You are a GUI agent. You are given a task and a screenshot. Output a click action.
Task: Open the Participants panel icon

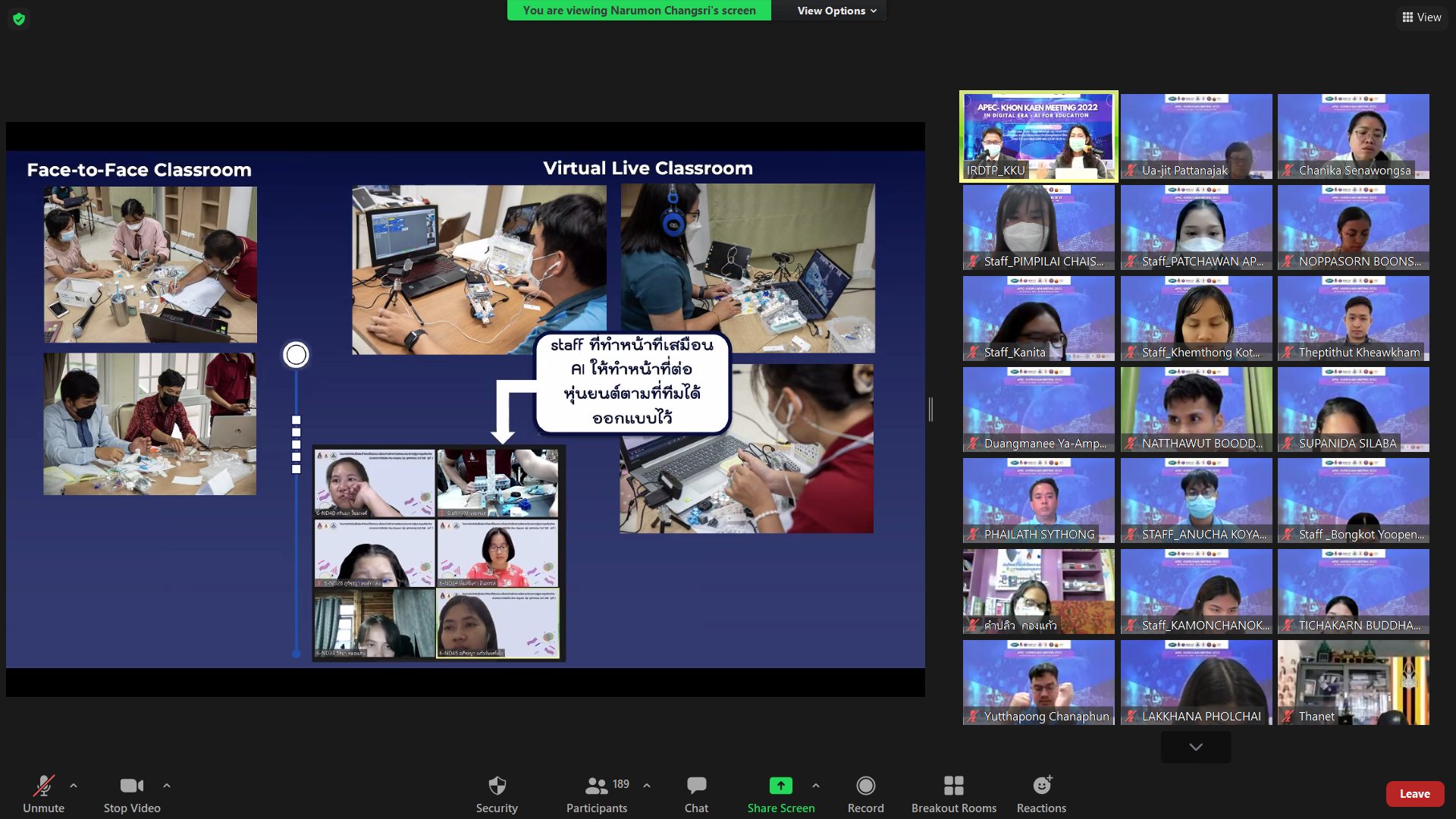pos(597,786)
